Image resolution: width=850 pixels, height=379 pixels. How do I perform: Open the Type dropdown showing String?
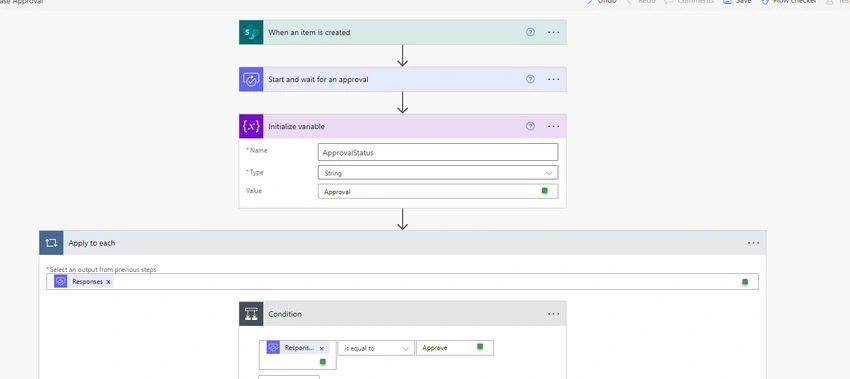pyautogui.click(x=438, y=173)
